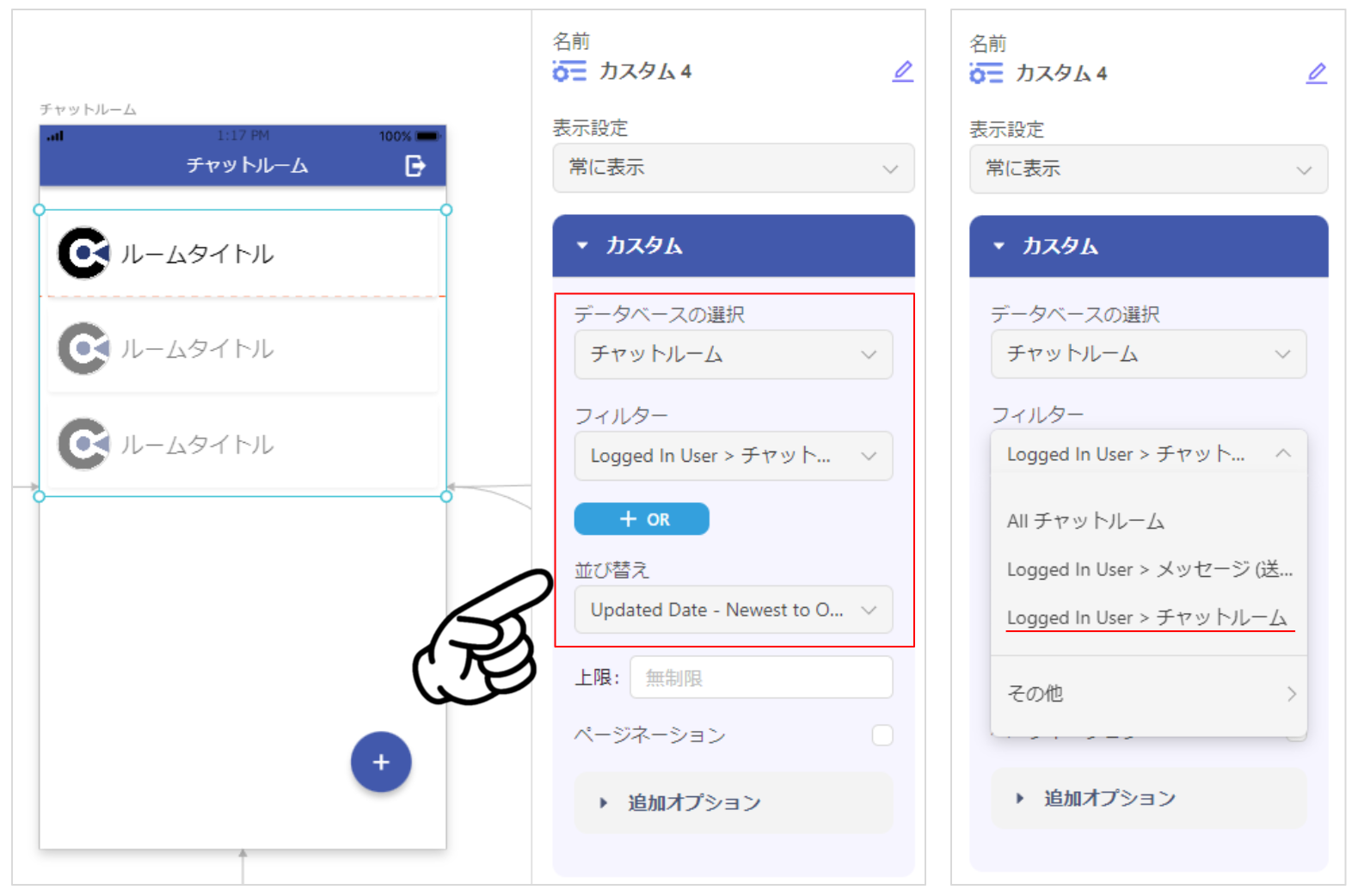Select the first ルームタイトル list item
1364x896 pixels.
[x=243, y=254]
